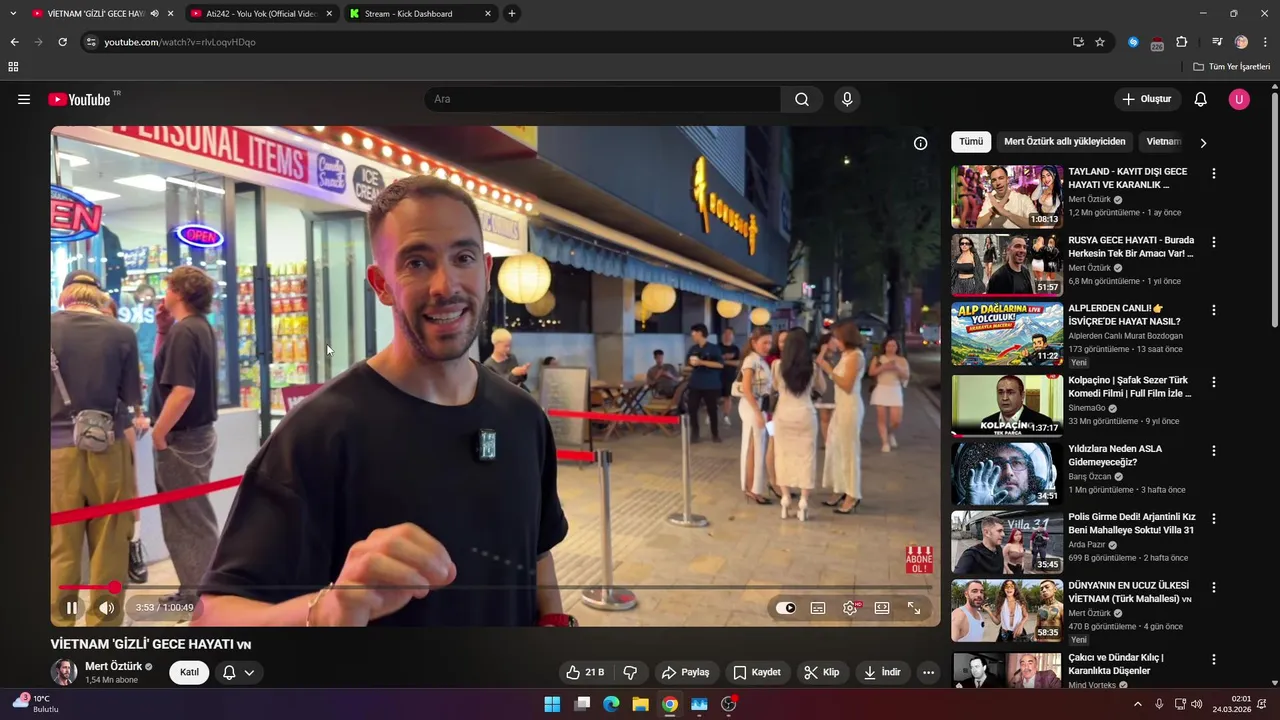Screen dimensions: 1280x720
Task: Open options for ALPLERDEN CANLI video
Action: pyautogui.click(x=1214, y=310)
